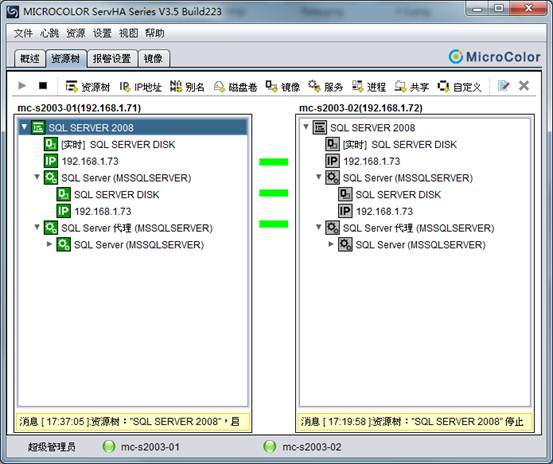Select left tree row SQL SERVER 2008
This screenshot has width=553, height=464.
(133, 128)
